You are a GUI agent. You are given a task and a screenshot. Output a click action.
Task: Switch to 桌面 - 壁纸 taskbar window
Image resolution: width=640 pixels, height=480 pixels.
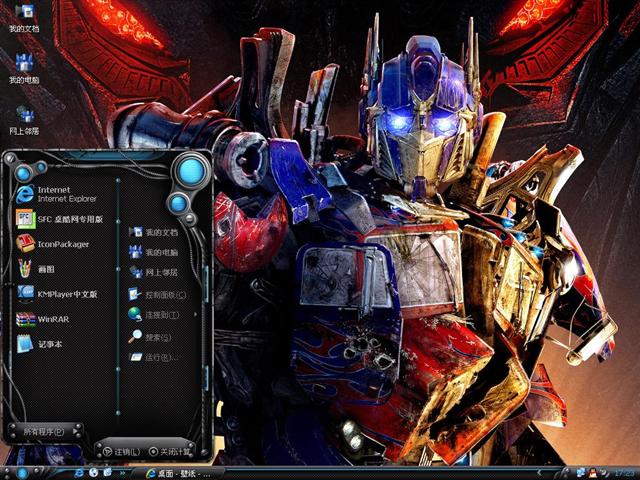point(180,472)
